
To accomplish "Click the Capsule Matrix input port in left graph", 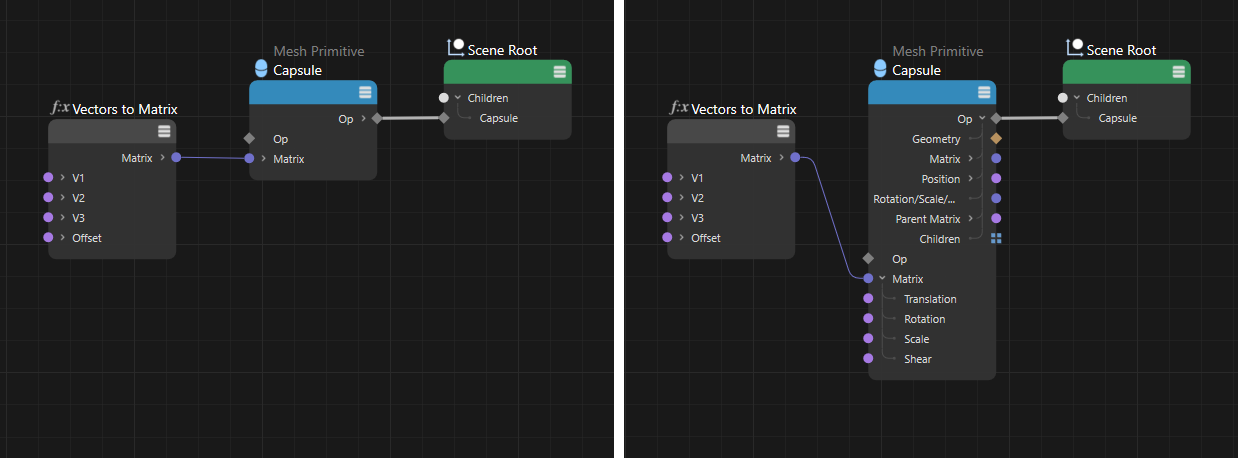I will [249, 158].
